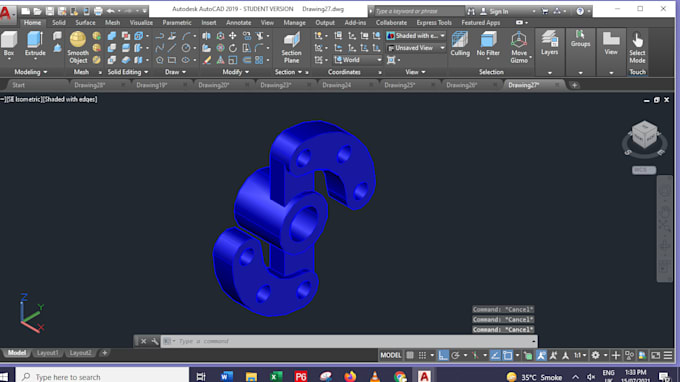Open the Annotate ribbon tab
Viewport: 680px width, 382px height.
pyautogui.click(x=239, y=23)
